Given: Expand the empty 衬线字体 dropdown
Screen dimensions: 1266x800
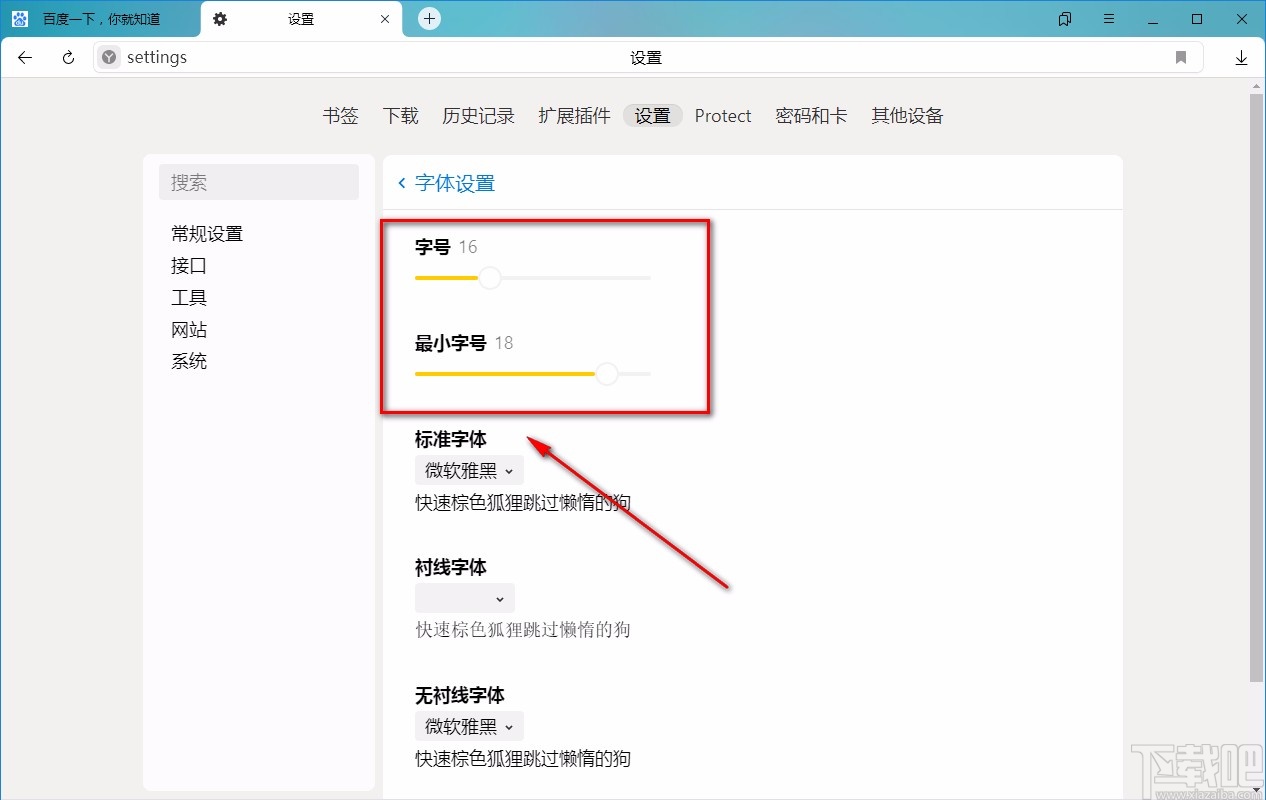Looking at the screenshot, I should click(x=464, y=598).
